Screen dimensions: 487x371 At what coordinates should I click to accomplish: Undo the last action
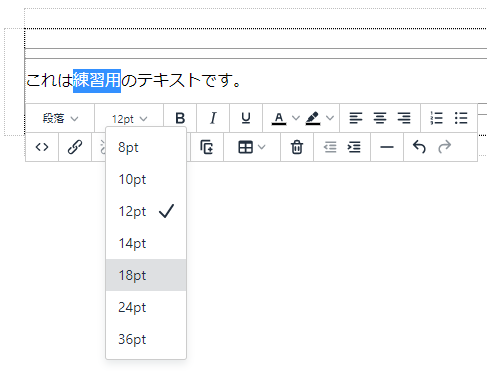(x=419, y=147)
